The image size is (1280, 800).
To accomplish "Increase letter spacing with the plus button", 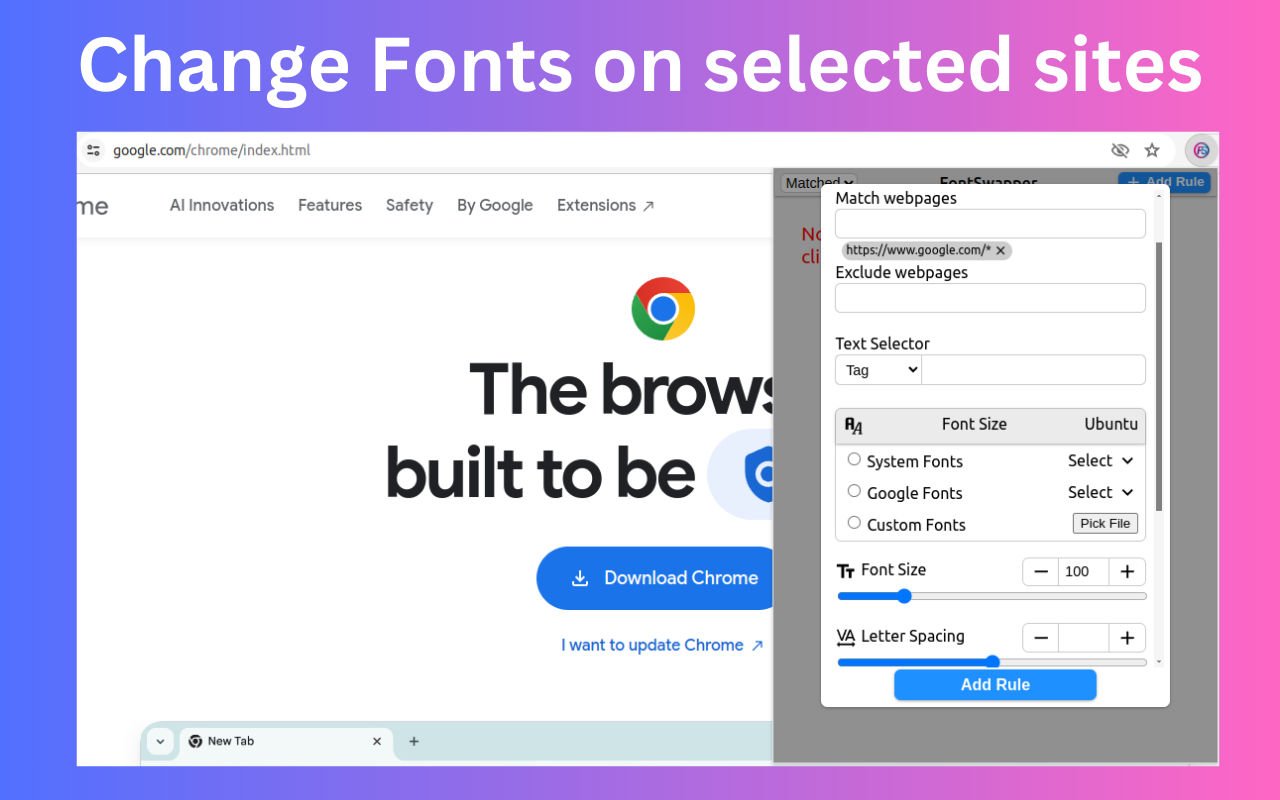I will point(1127,638).
